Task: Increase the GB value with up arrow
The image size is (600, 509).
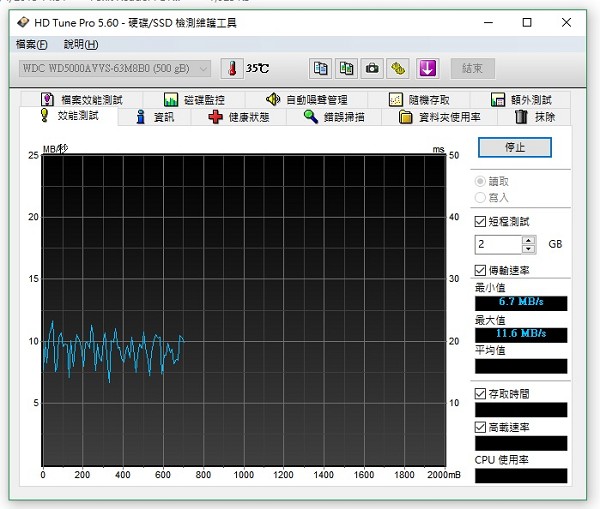Action: point(528,240)
